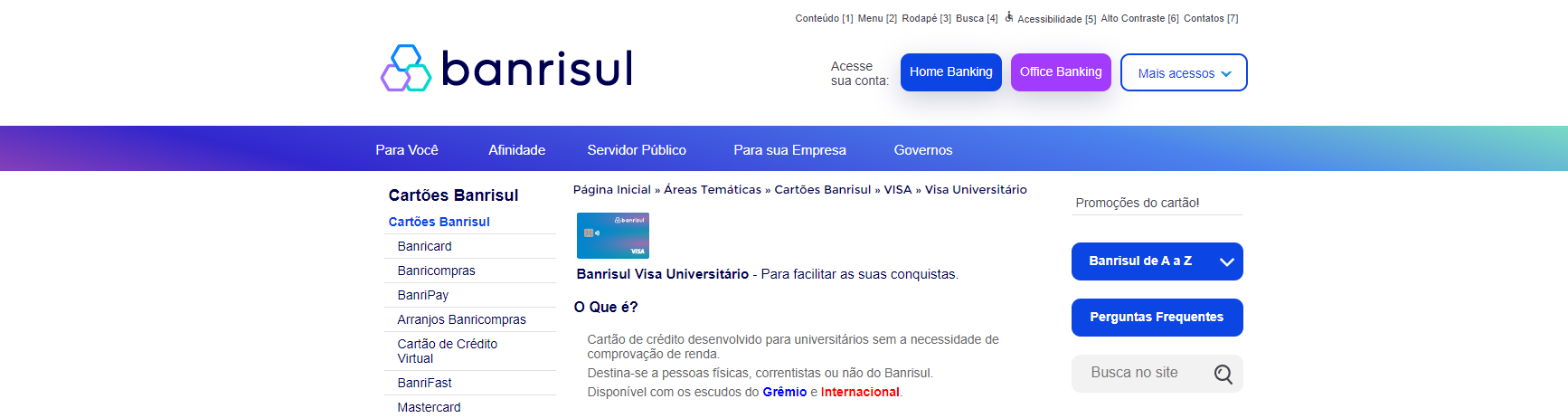Click the Banrisul hexagon logo
The width and height of the screenshot is (1568, 418).
(406, 69)
